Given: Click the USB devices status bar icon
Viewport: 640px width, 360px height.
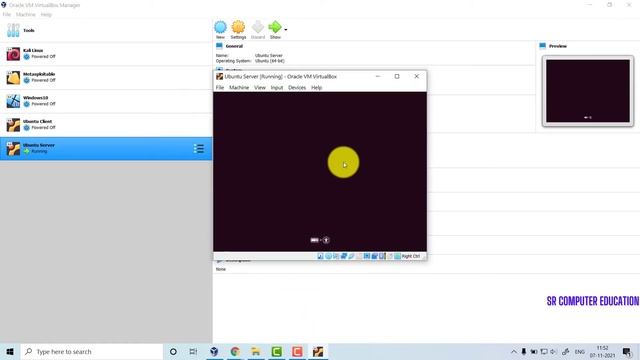Looking at the screenshot, I should point(351,256).
